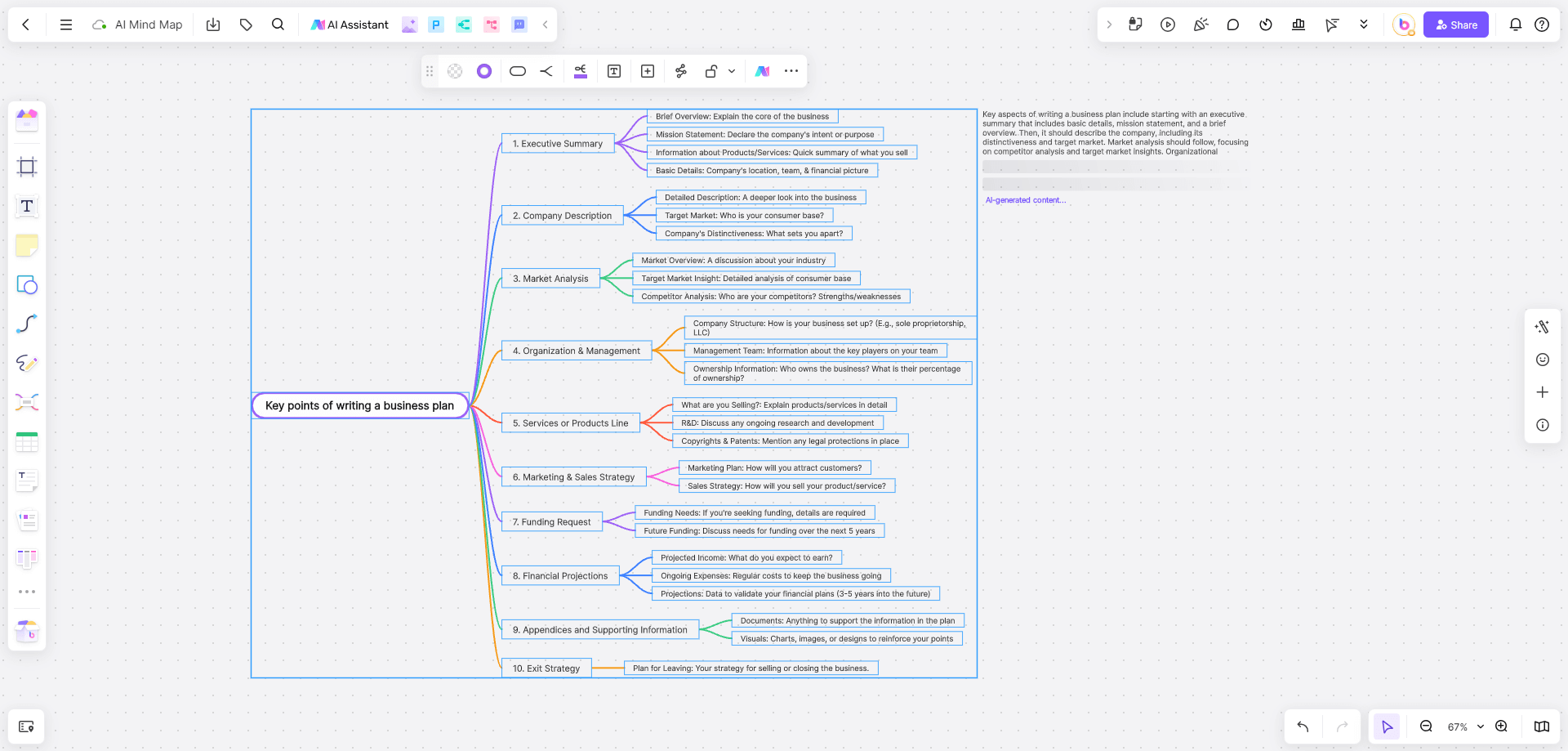Start presentation with the play icon
This screenshot has height=751, width=1568.
[x=1168, y=25]
